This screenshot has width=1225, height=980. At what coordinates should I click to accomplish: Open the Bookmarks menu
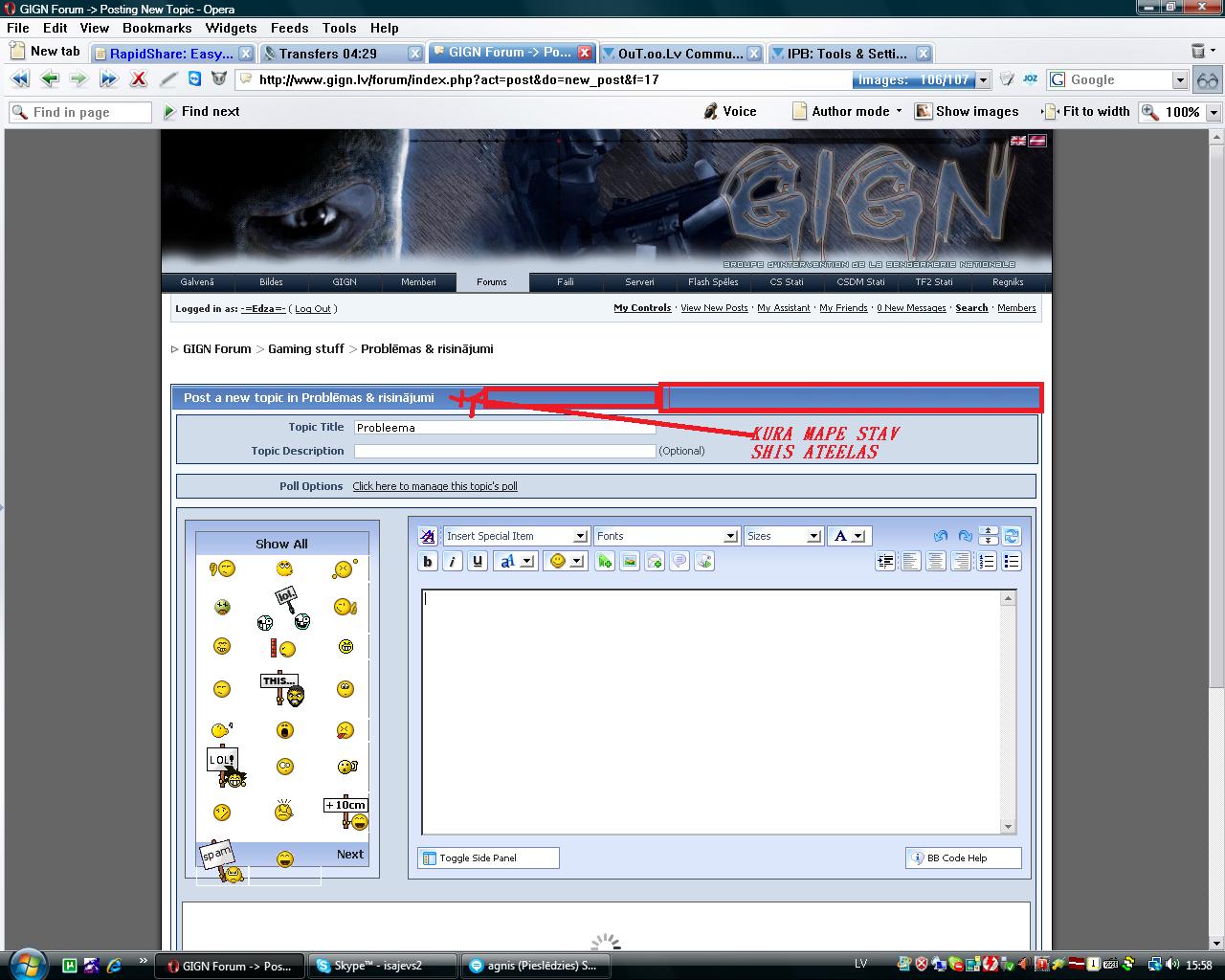click(x=157, y=28)
